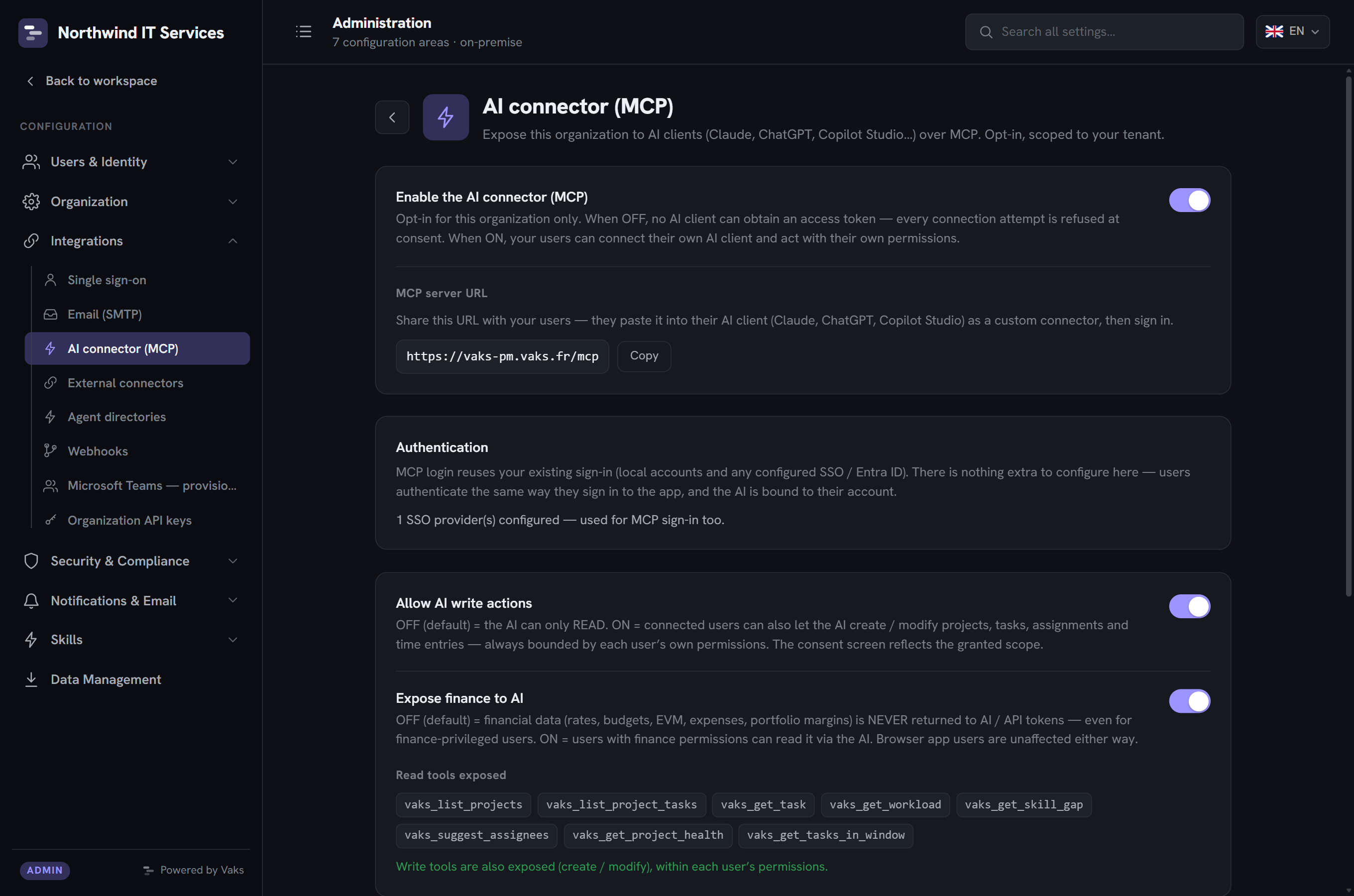Click into Search all settings field

click(x=1104, y=32)
